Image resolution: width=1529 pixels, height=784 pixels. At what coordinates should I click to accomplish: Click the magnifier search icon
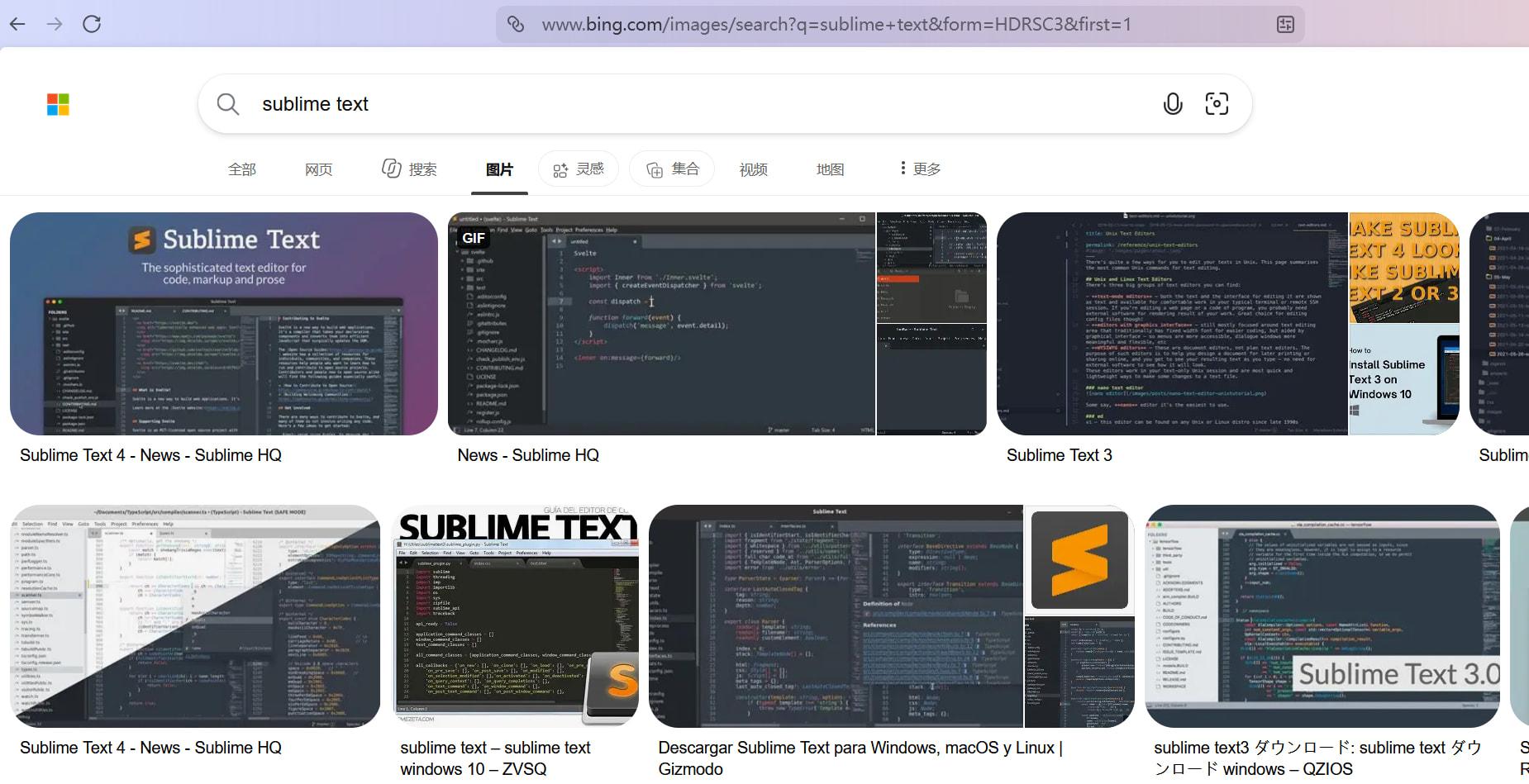[227, 104]
